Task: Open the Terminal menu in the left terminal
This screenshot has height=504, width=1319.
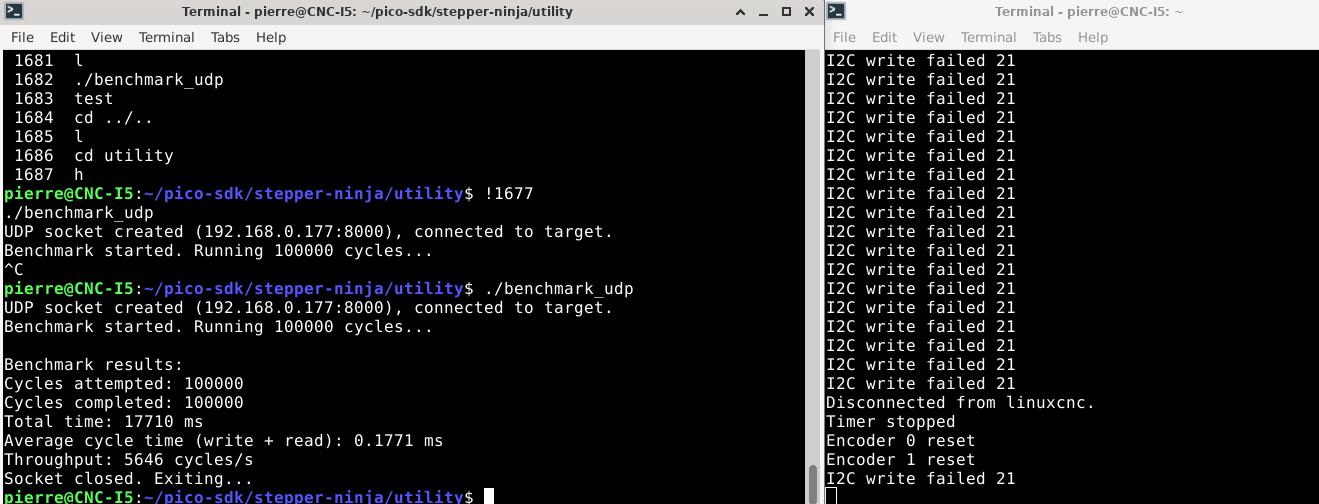Action: (x=166, y=37)
